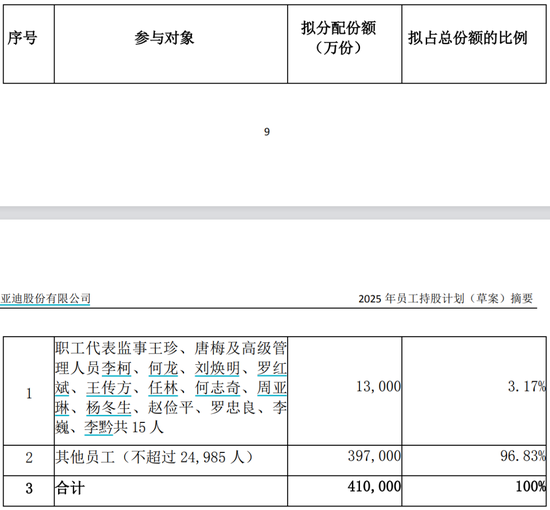The height and width of the screenshot is (510, 550).
Task: Click the total value 410,000
Action: [x=374, y=486]
